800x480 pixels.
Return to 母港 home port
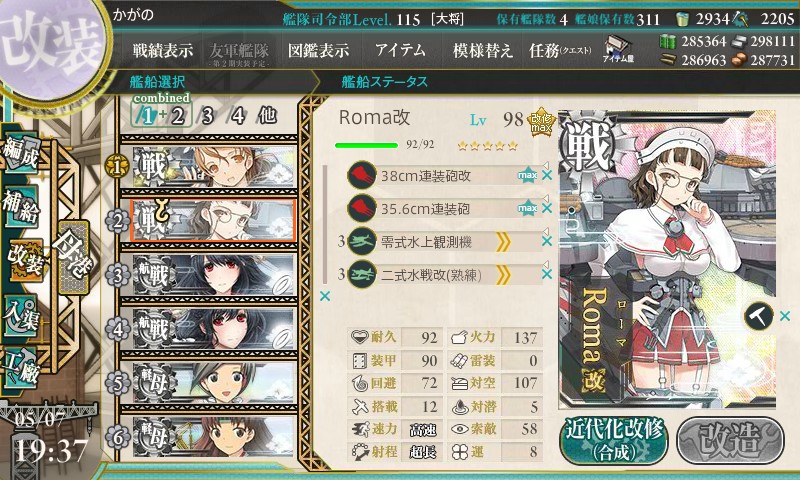(74, 257)
